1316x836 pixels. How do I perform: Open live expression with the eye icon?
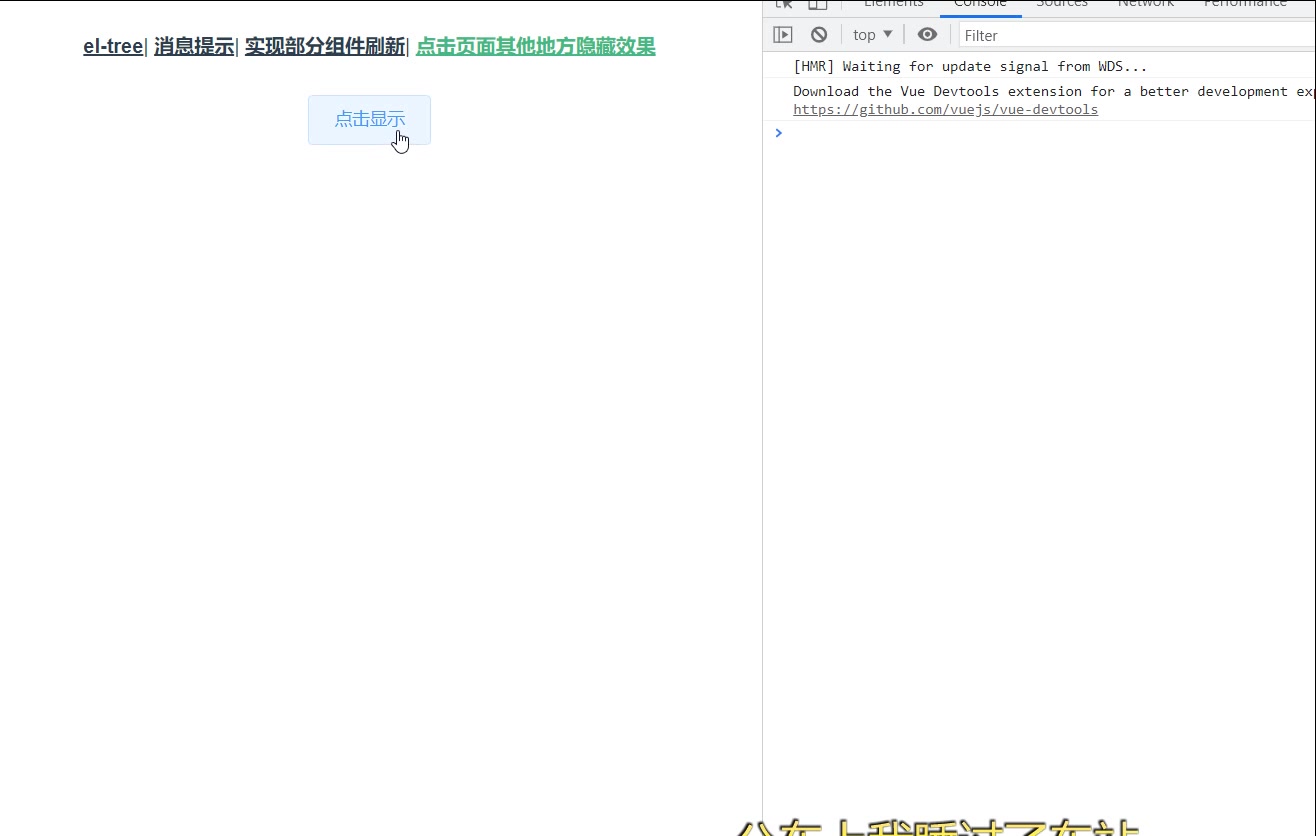coord(927,35)
